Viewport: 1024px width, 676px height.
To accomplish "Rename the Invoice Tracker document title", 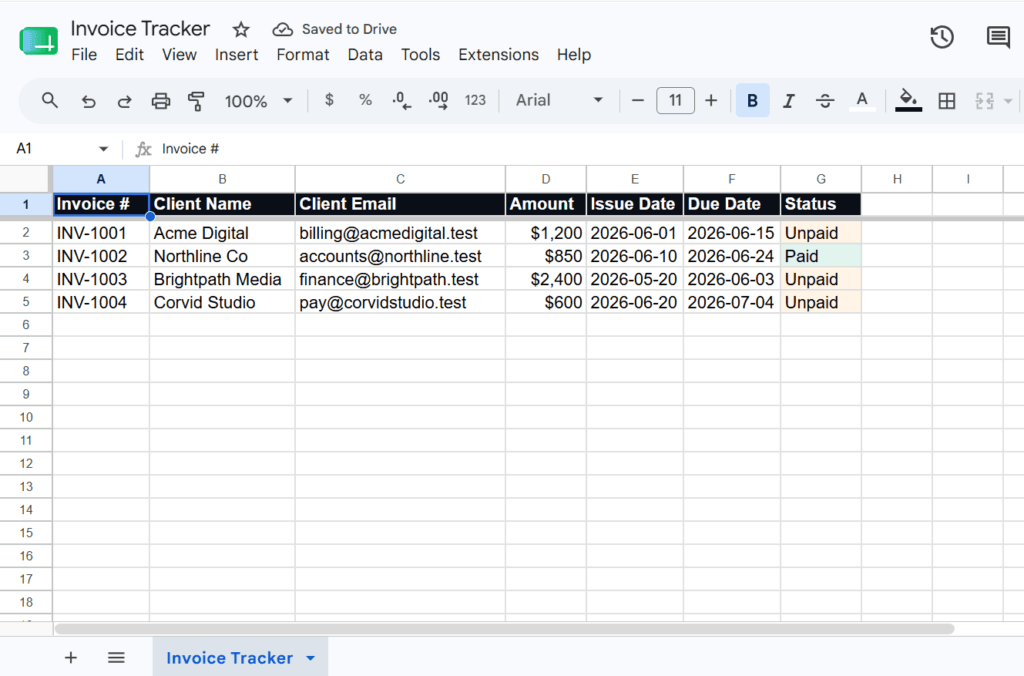I will tap(140, 29).
